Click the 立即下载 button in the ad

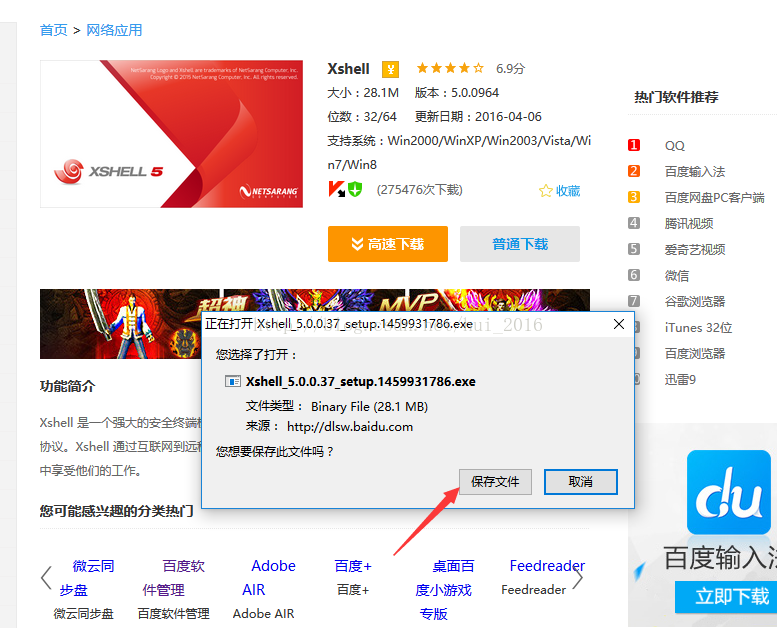[726, 596]
